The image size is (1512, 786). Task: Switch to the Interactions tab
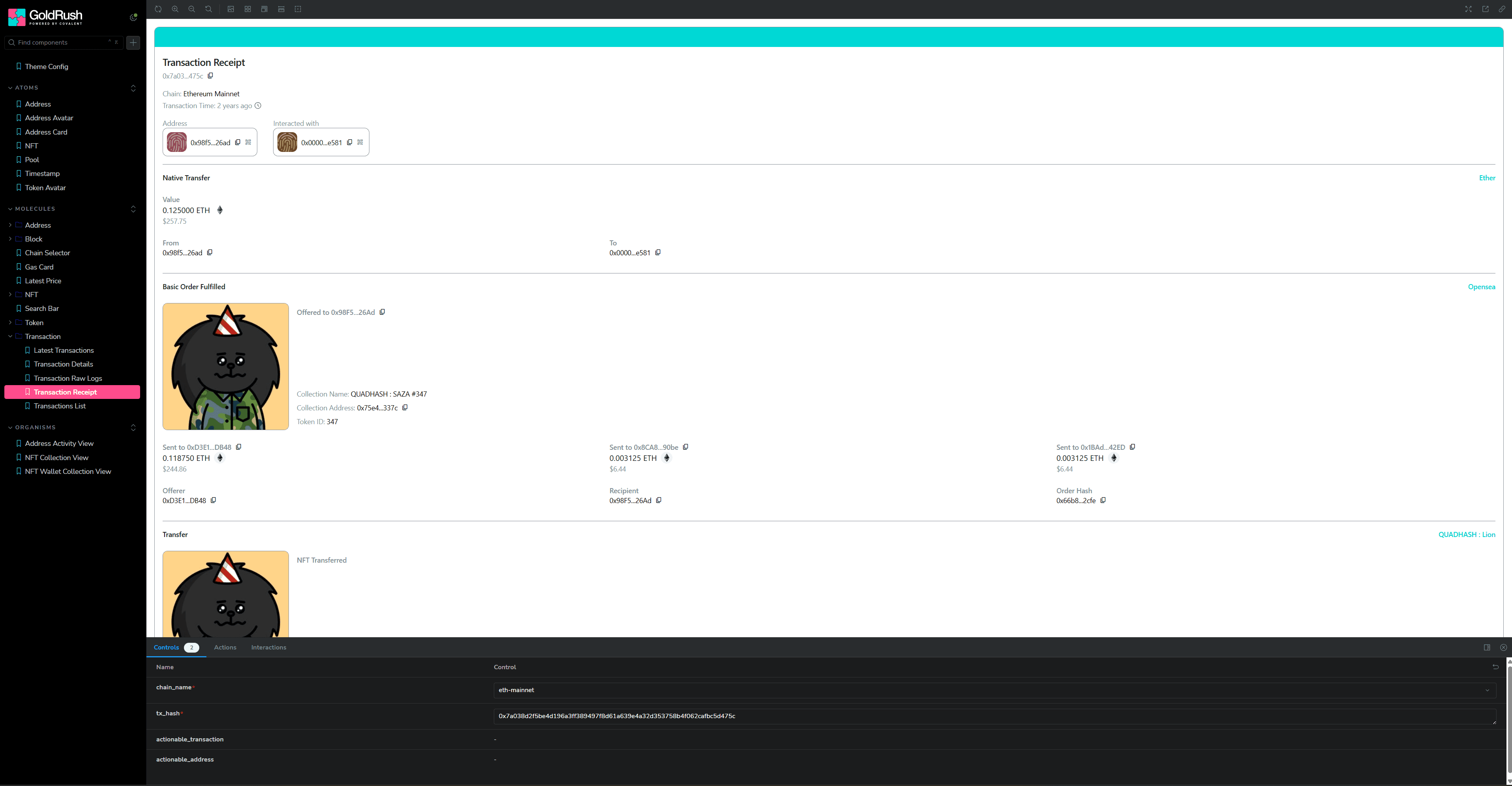pos(268,648)
